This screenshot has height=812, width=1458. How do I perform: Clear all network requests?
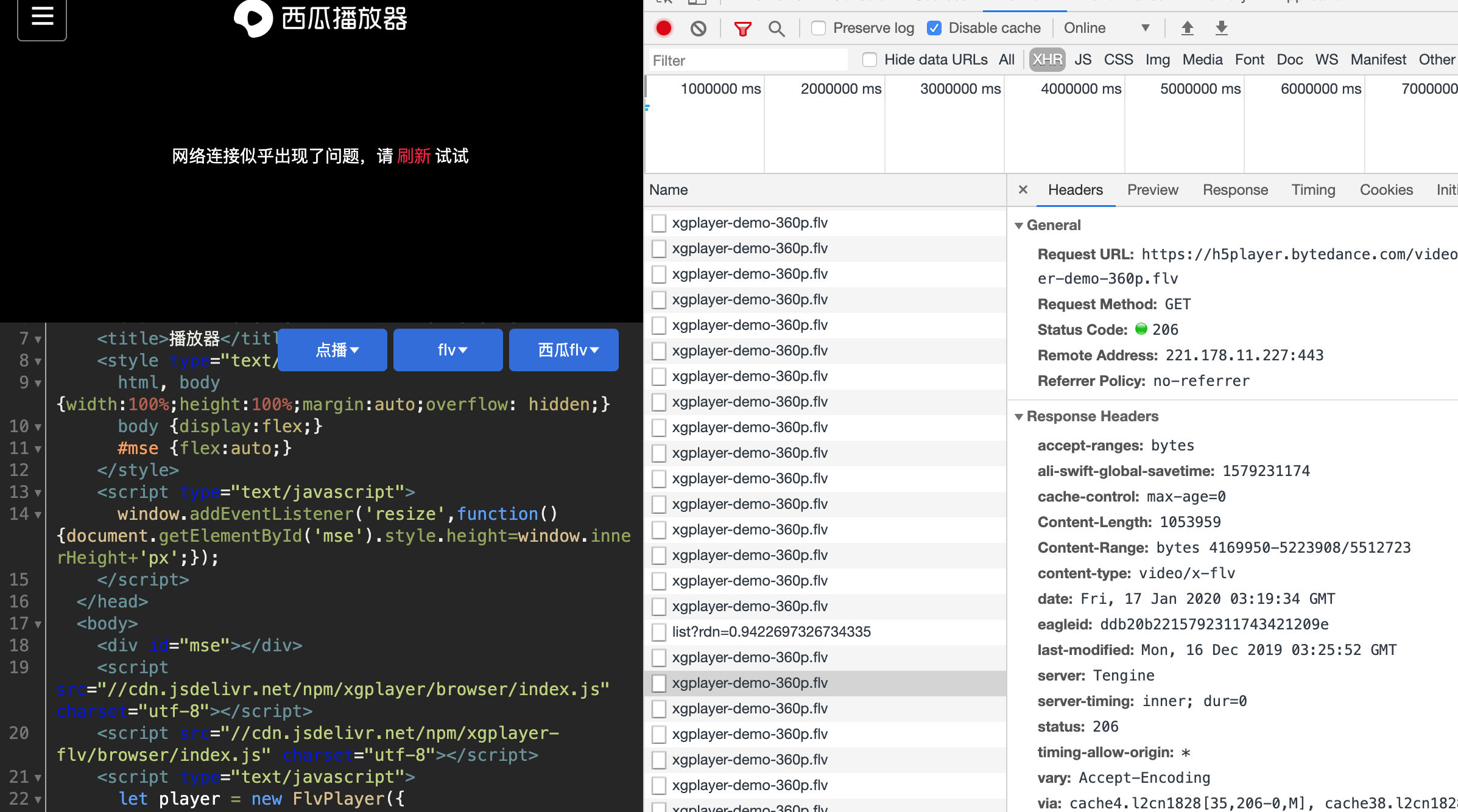click(x=699, y=28)
